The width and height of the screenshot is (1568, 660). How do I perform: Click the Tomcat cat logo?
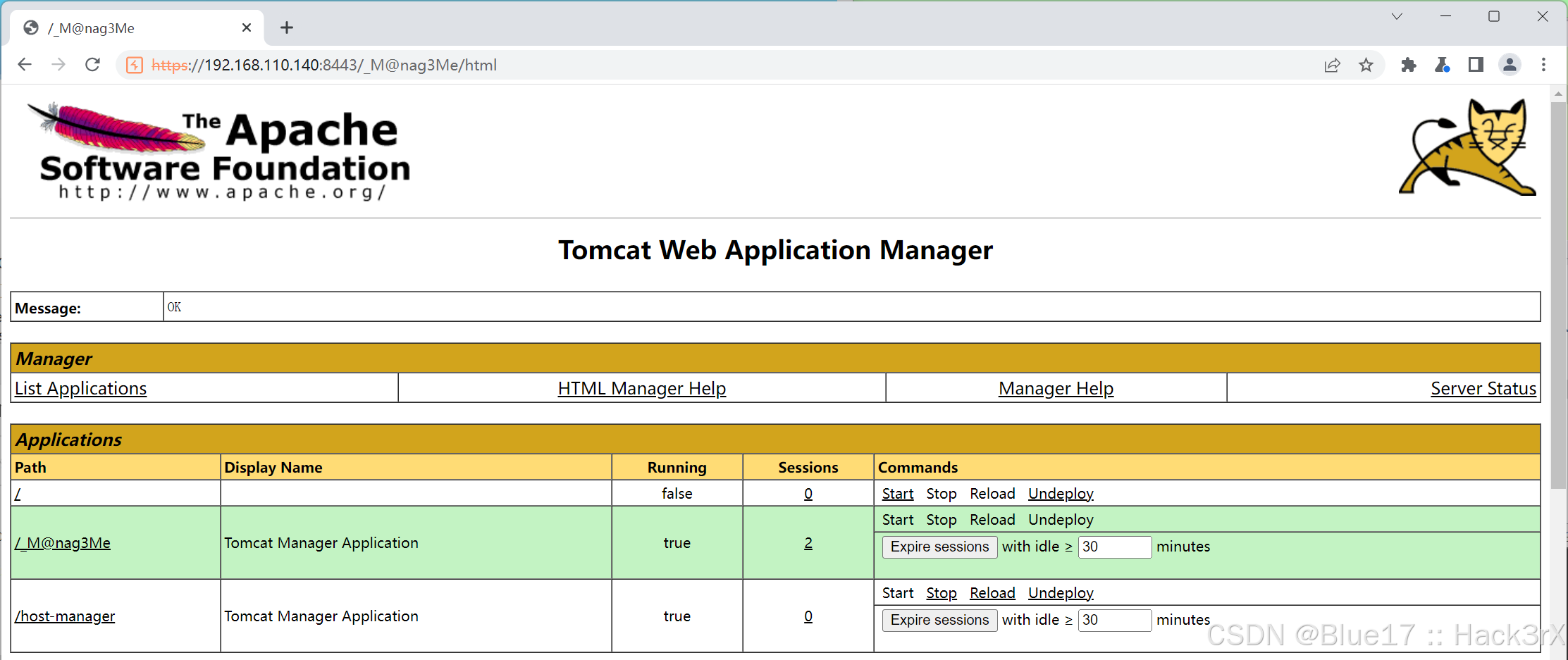[1467, 147]
